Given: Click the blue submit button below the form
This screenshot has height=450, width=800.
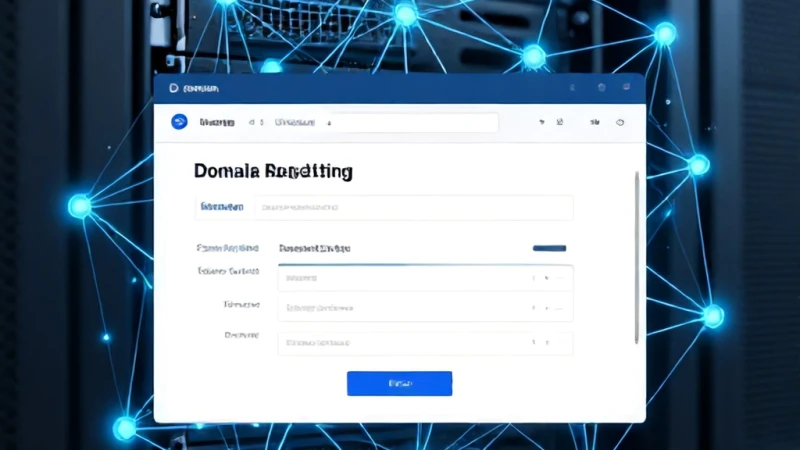Looking at the screenshot, I should pos(399,383).
